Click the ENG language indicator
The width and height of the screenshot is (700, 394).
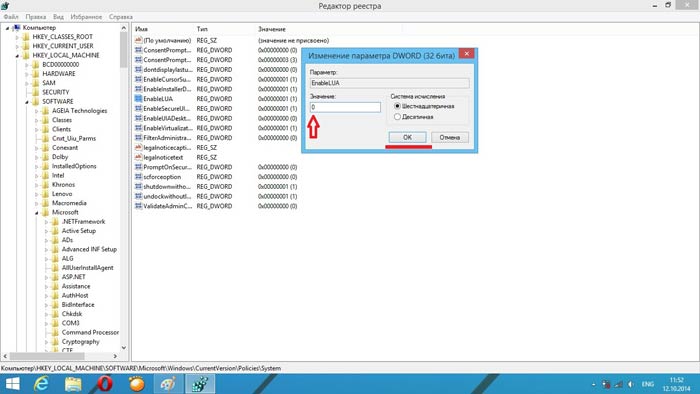point(648,384)
